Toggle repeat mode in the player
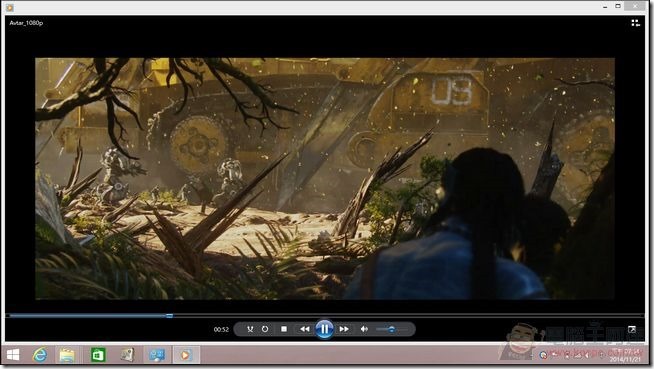654x369 pixels. tap(265, 329)
